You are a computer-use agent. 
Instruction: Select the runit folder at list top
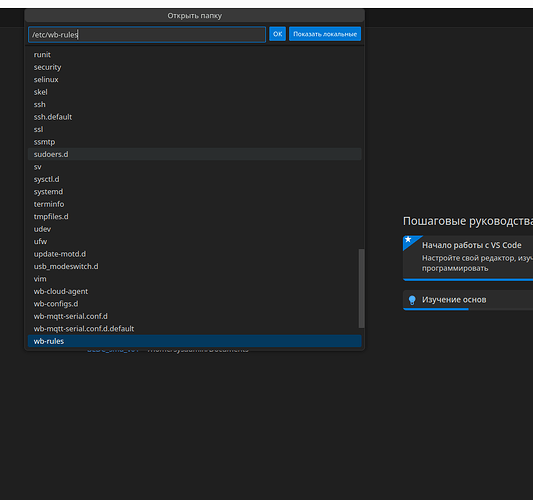click(194, 55)
